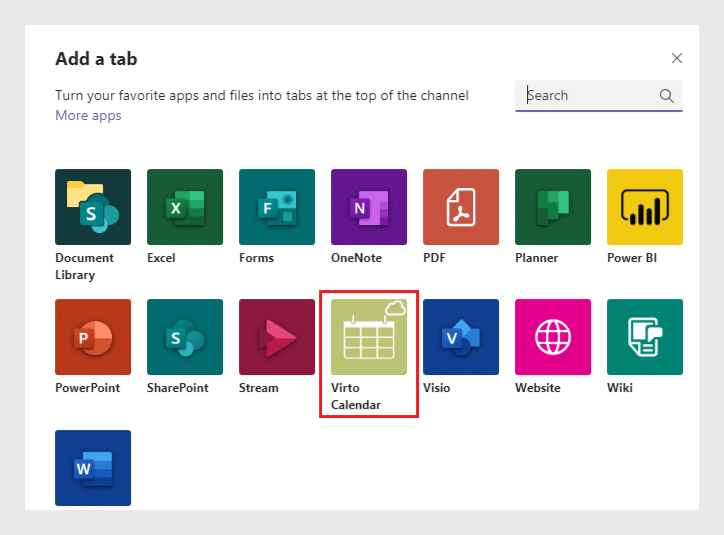
Task: Focus the Search input field
Action: [x=599, y=96]
